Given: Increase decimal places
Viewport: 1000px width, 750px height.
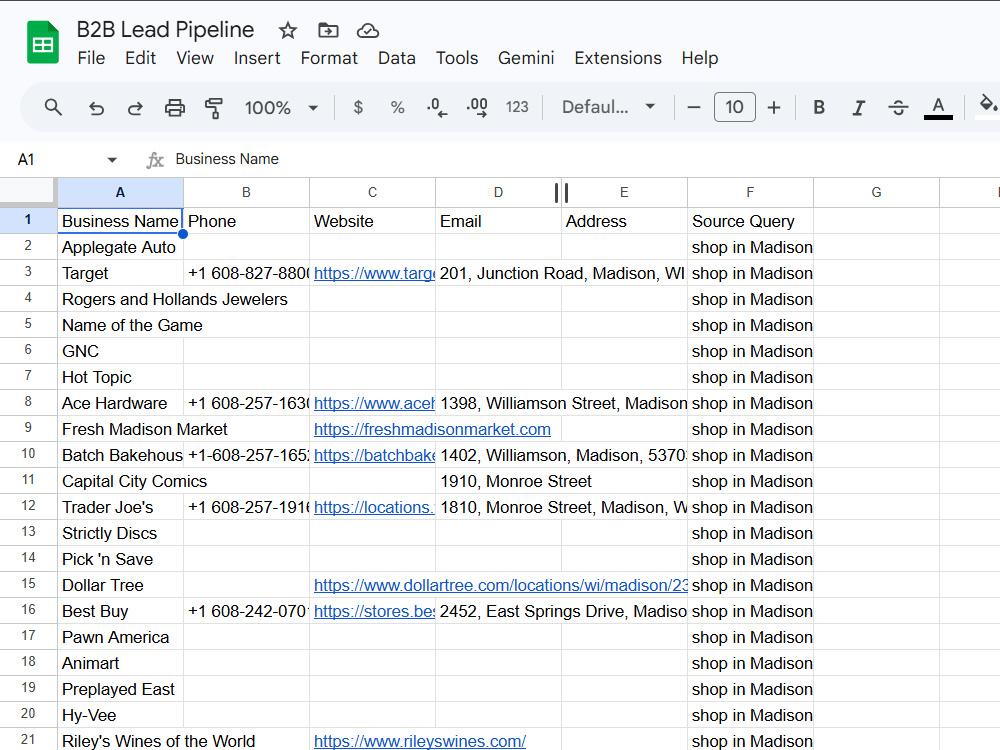Looking at the screenshot, I should click(477, 107).
